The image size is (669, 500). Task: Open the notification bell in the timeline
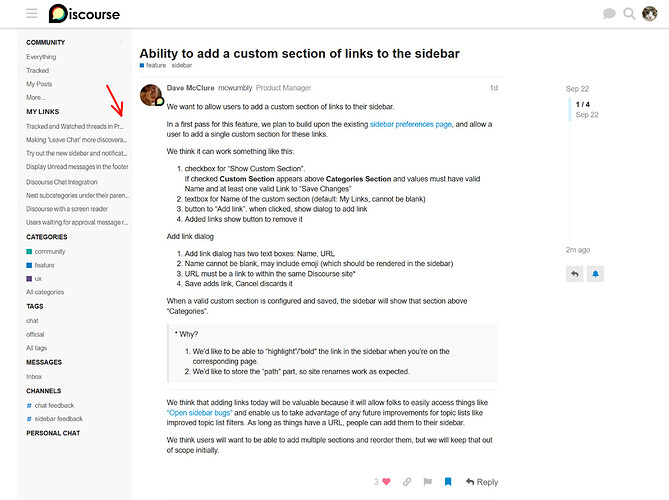point(595,274)
